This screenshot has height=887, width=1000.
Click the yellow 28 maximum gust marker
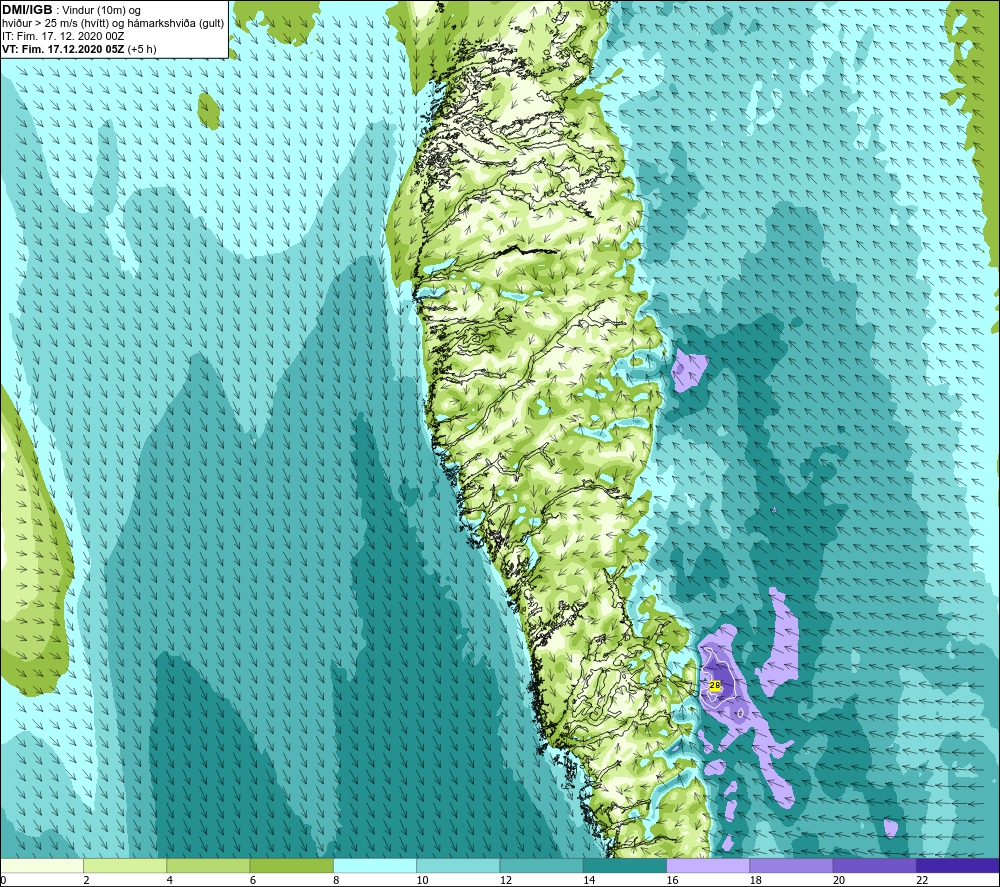pos(715,685)
